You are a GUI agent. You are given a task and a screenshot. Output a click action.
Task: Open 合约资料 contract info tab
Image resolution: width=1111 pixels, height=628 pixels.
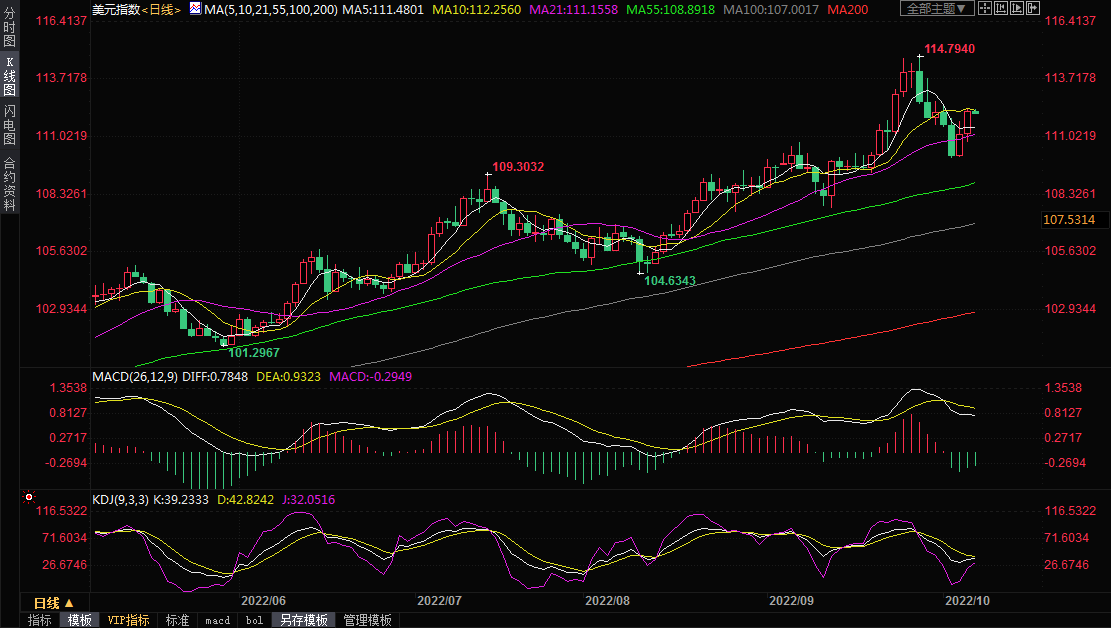(9, 184)
